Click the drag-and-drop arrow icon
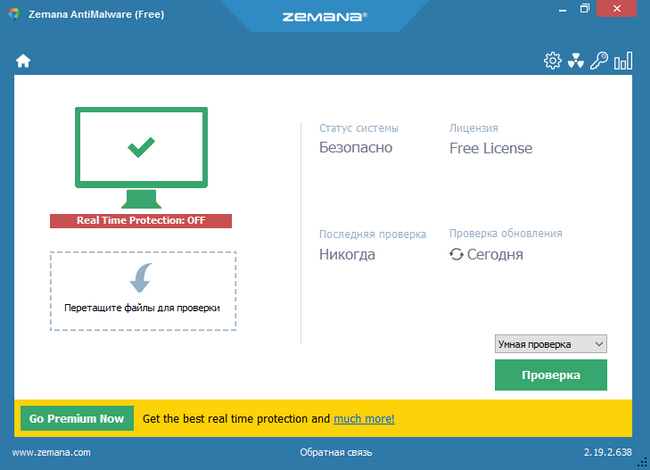 pyautogui.click(x=141, y=278)
